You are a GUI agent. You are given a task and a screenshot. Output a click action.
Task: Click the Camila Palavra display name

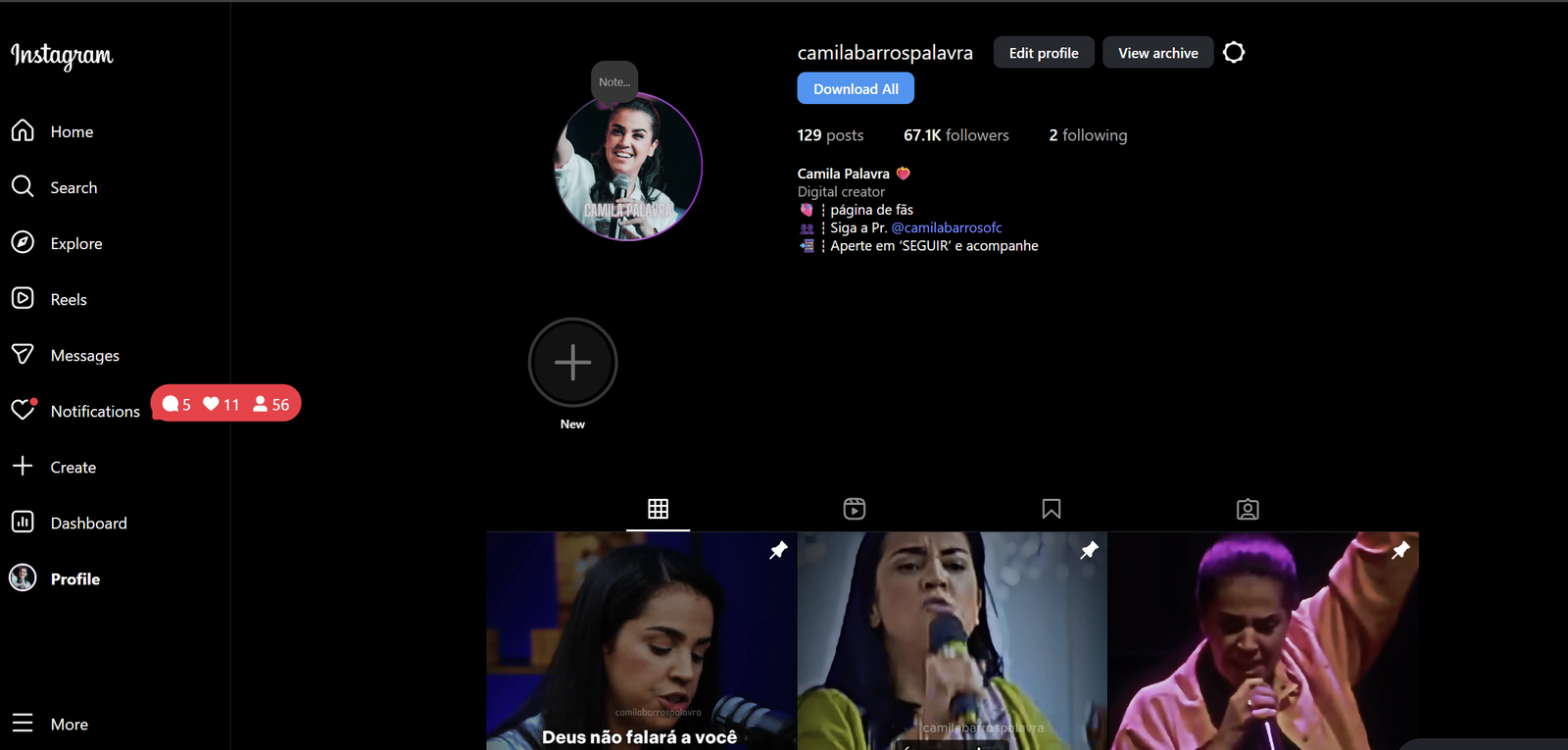coord(844,174)
